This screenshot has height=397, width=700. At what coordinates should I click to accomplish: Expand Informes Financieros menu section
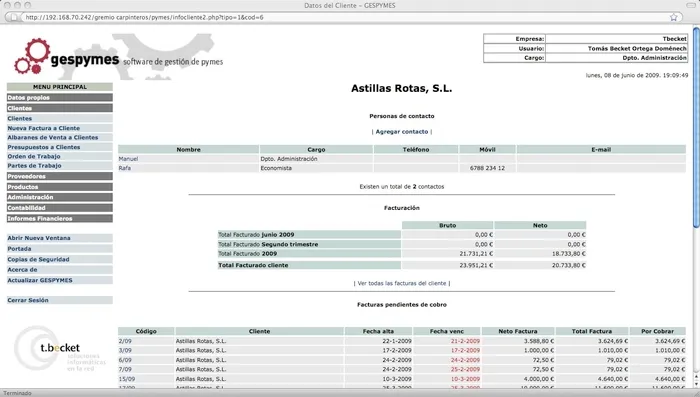coord(59,218)
